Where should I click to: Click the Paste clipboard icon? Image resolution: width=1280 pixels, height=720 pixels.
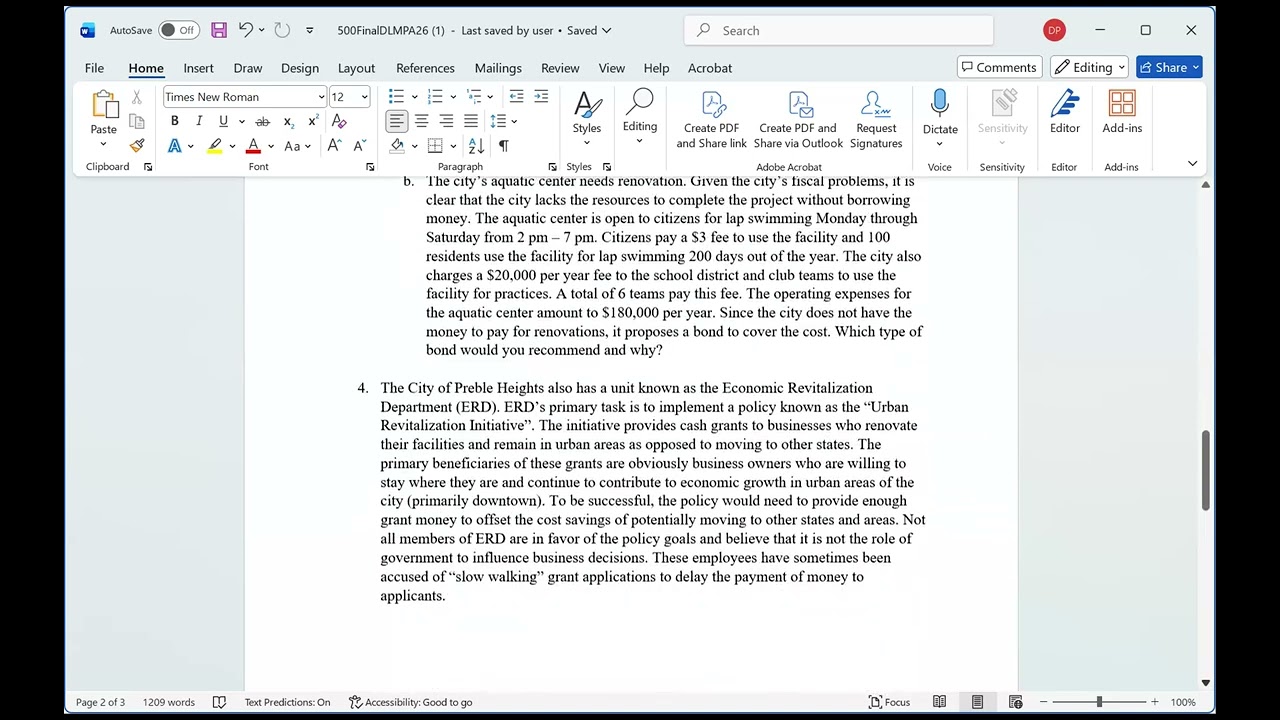tap(104, 105)
